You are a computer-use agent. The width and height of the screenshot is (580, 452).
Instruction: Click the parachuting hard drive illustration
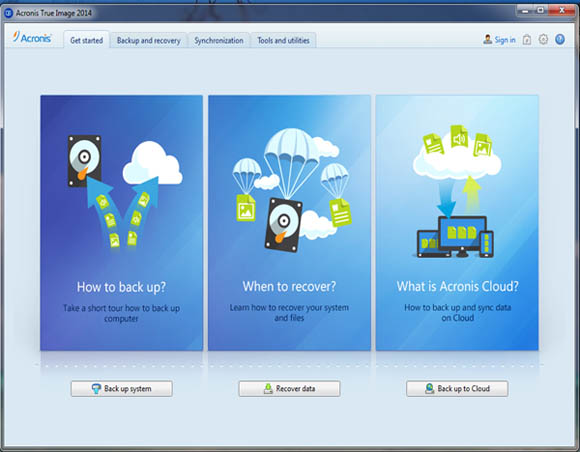click(291, 190)
